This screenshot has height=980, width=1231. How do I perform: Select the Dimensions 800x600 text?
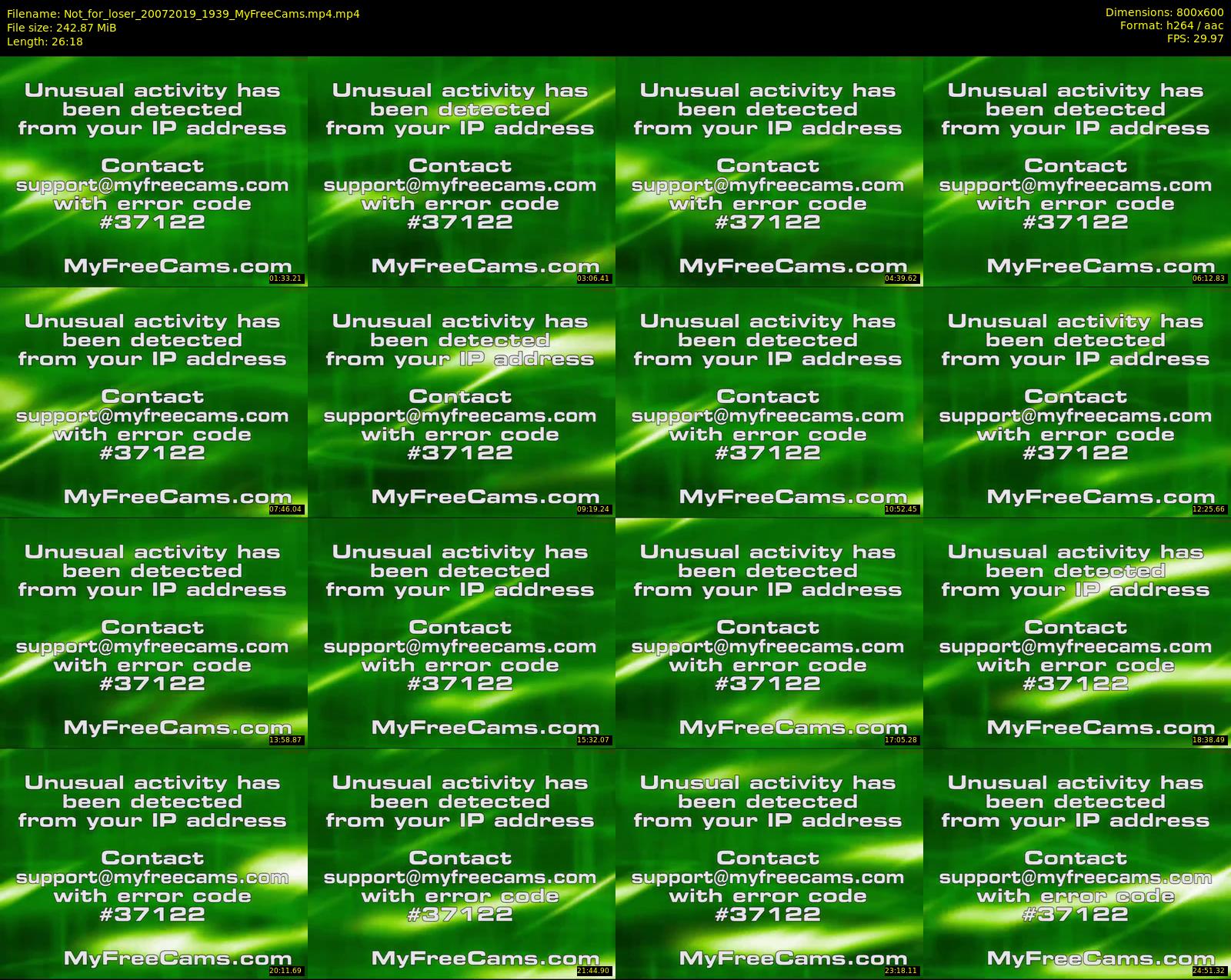1164,12
